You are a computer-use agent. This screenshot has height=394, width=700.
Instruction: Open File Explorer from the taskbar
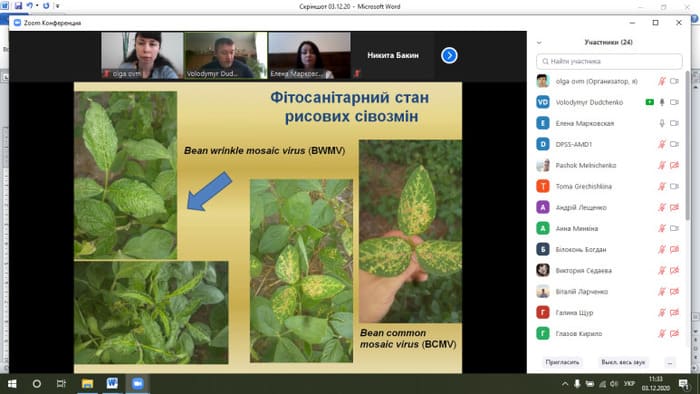[x=88, y=384]
